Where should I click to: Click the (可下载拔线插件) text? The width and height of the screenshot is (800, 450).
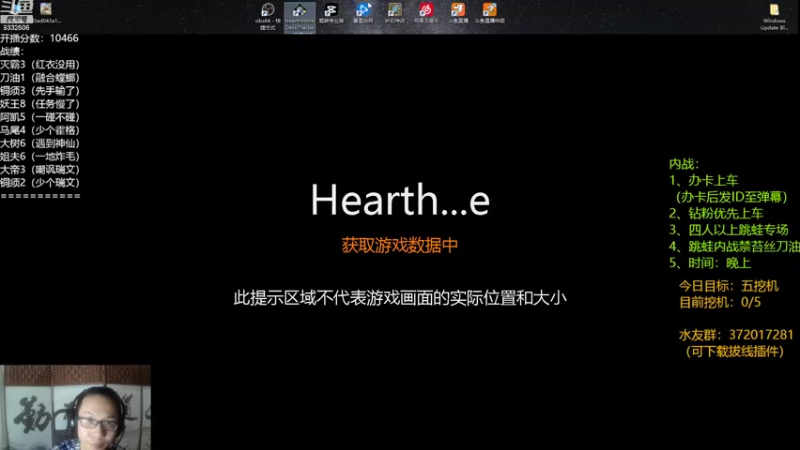(x=735, y=352)
